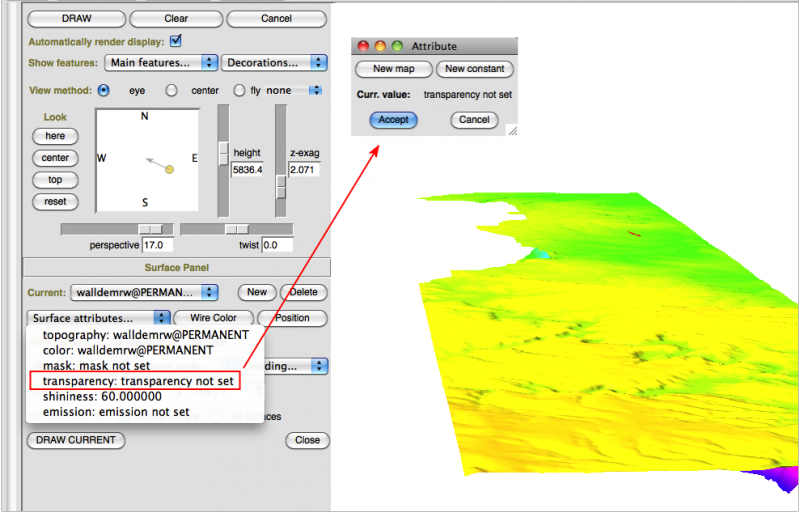
Task: Click the DRAW button at top
Action: [x=75, y=19]
